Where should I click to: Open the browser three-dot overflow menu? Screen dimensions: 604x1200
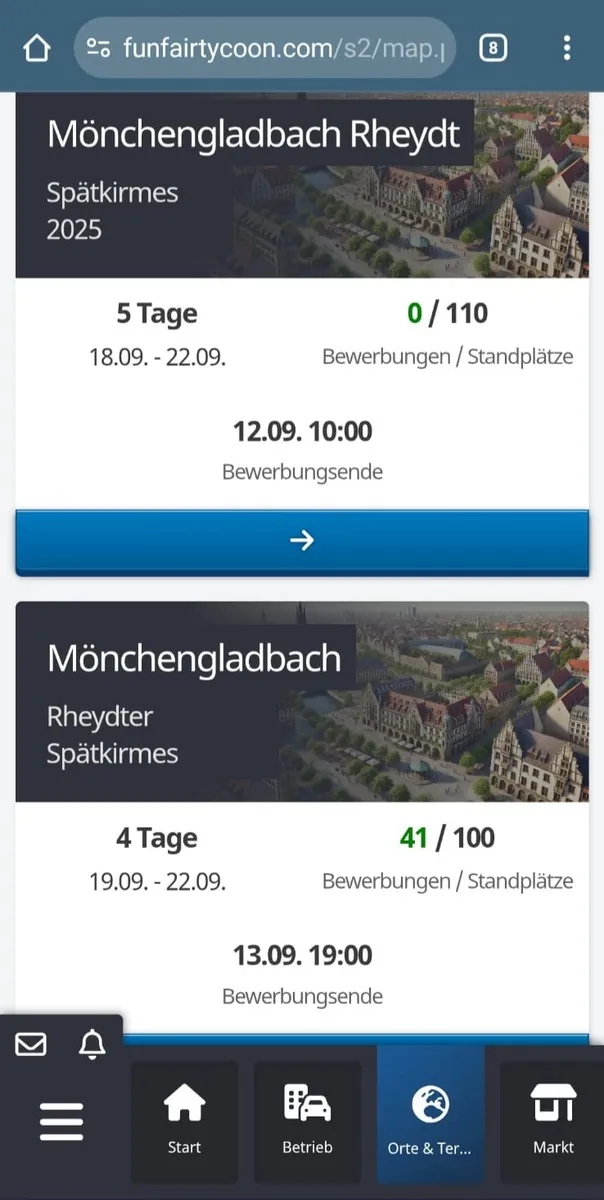tap(567, 48)
